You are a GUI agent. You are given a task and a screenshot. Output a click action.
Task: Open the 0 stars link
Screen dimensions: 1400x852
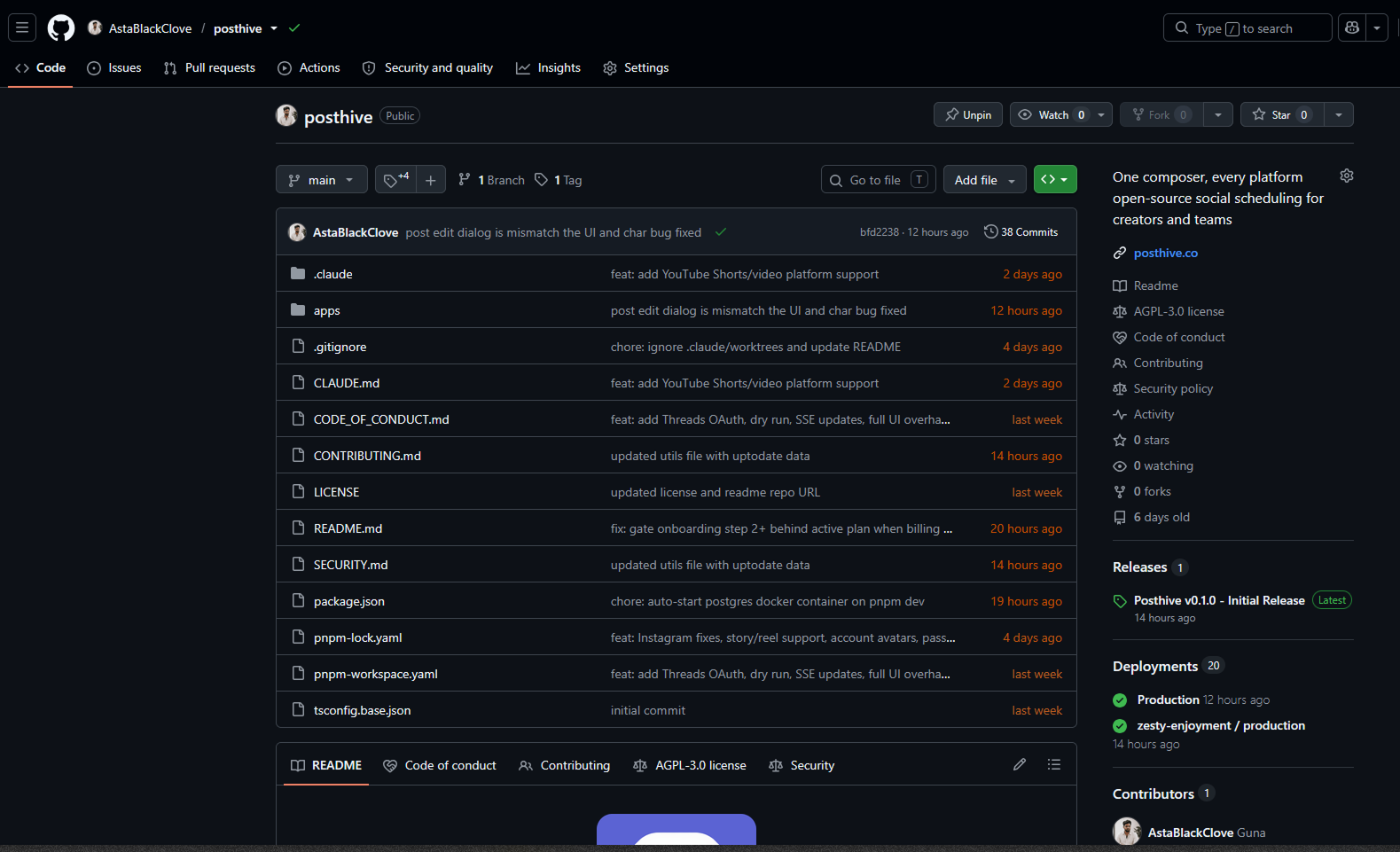(x=1151, y=440)
